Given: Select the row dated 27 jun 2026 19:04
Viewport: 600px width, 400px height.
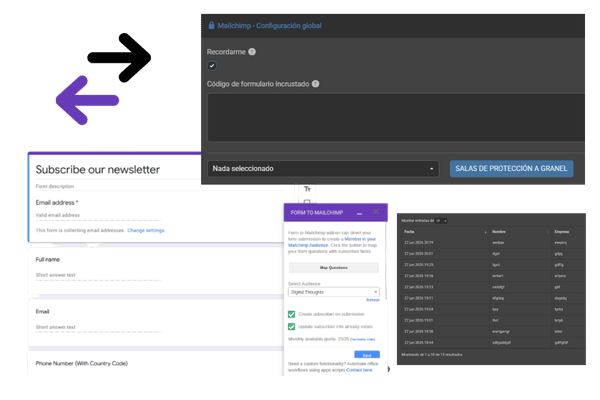Looking at the screenshot, I should click(492, 309).
